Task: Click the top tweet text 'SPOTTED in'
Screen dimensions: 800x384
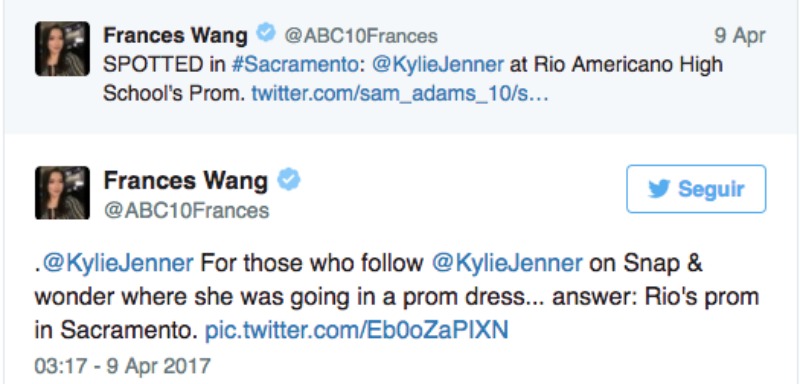Action: [164, 65]
